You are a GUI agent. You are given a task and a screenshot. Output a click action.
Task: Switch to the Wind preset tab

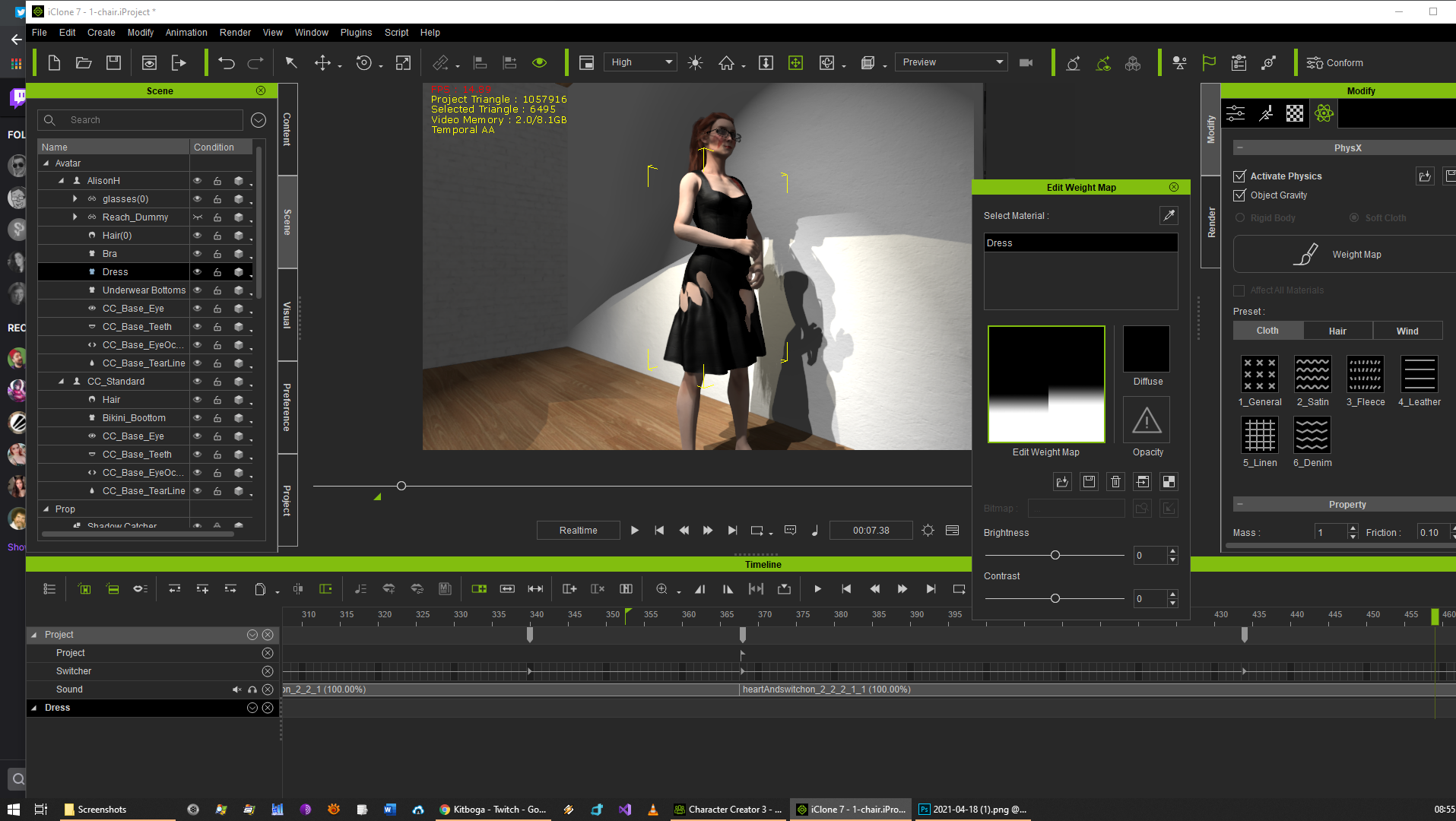tap(1407, 331)
